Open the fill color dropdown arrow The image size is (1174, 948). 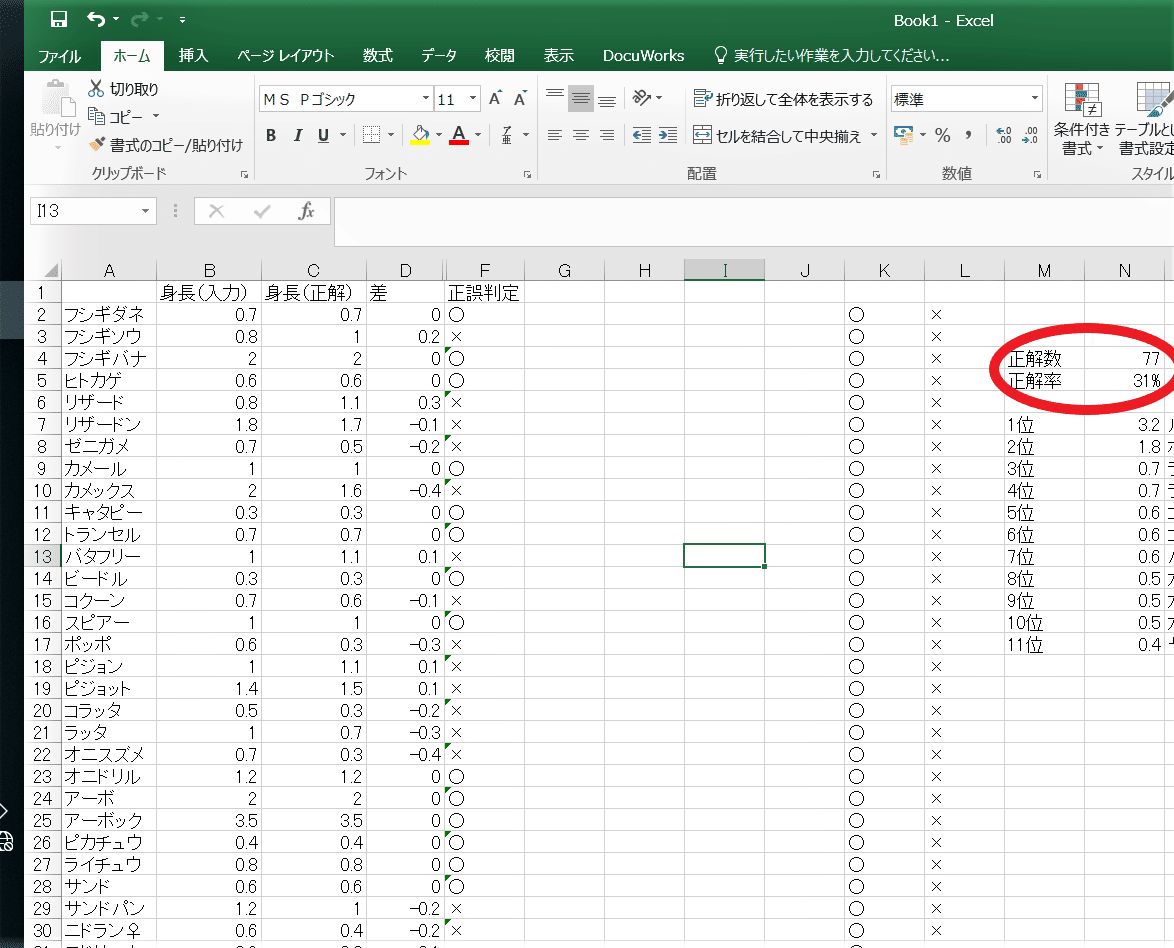coord(439,135)
